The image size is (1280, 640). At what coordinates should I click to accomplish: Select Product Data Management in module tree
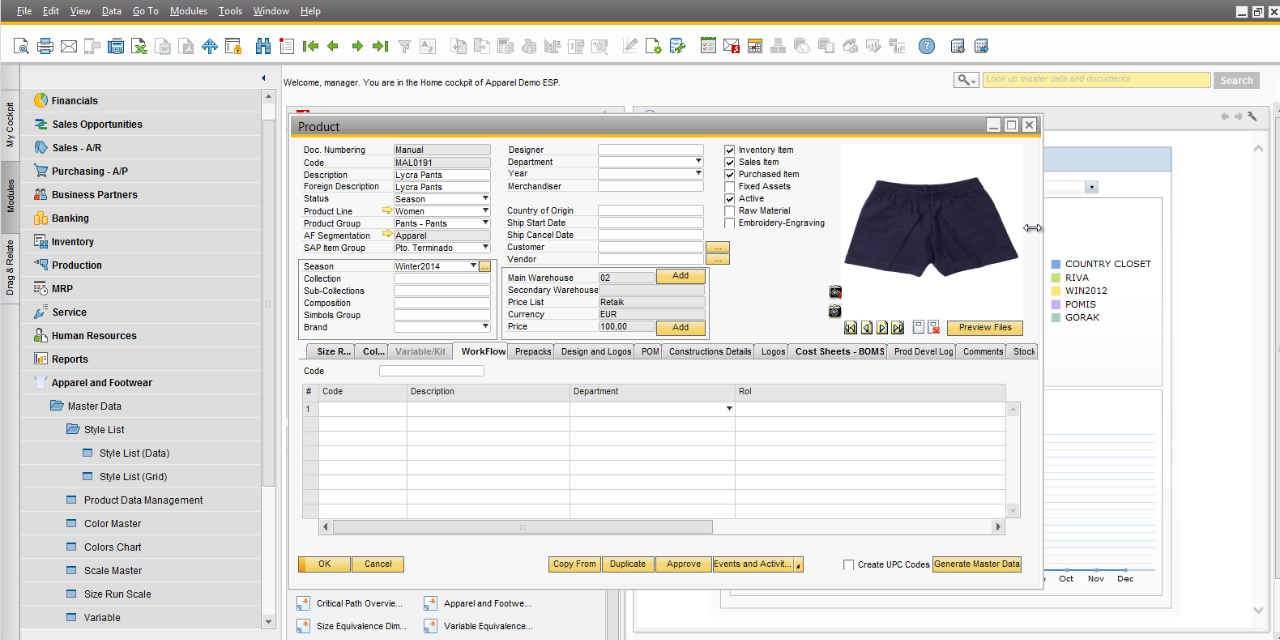(x=143, y=500)
